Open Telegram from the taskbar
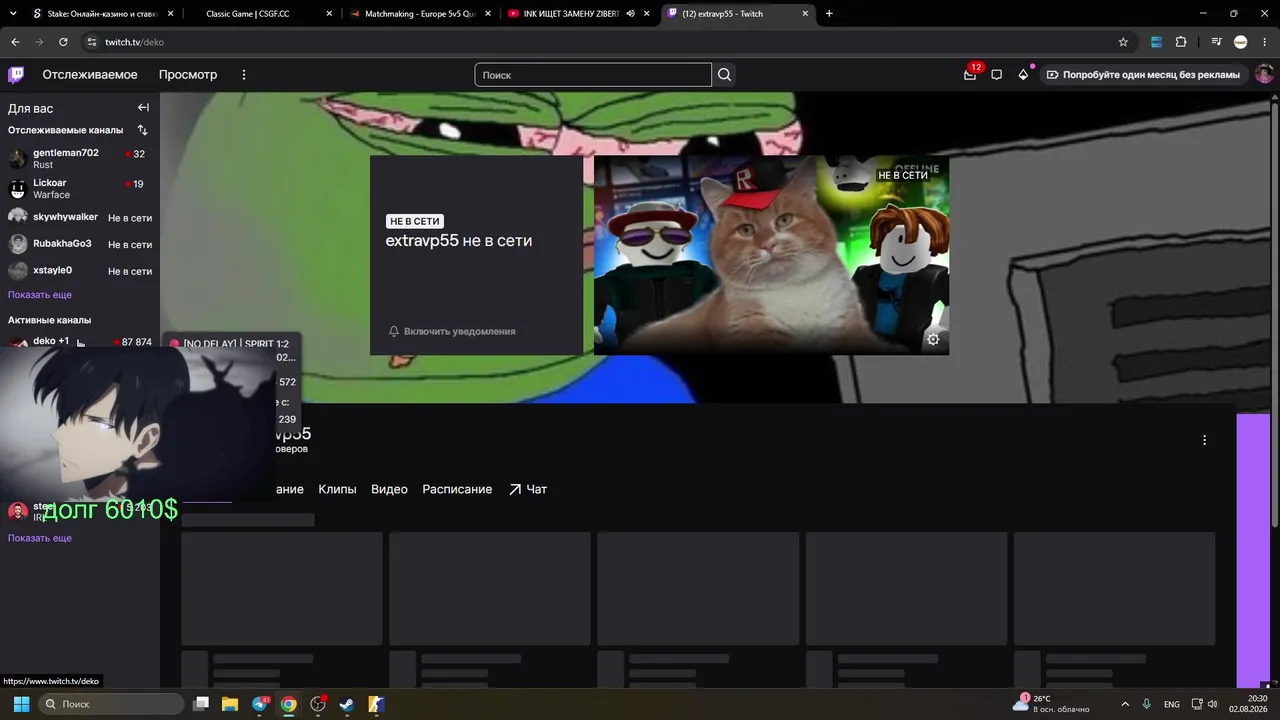Viewport: 1280px width, 720px height. pos(260,704)
